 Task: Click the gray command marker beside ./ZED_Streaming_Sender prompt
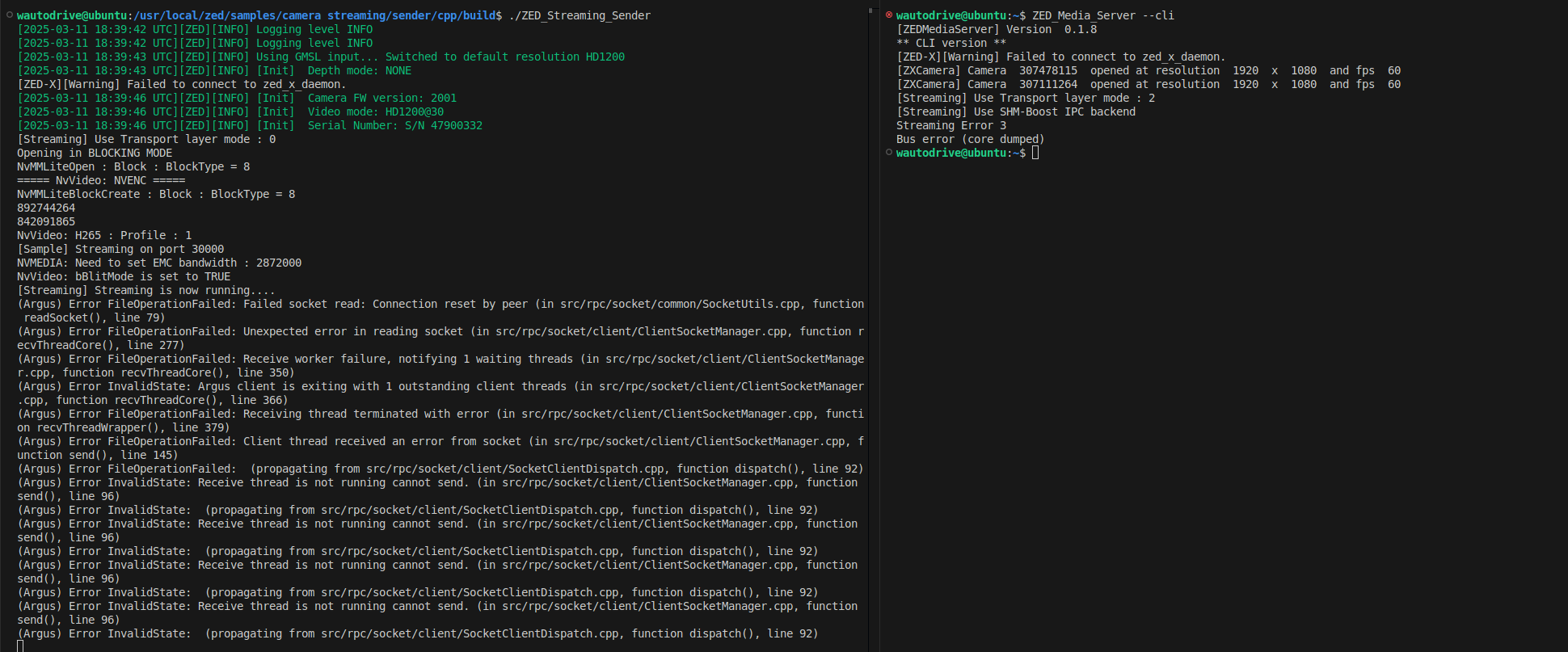pos(10,15)
